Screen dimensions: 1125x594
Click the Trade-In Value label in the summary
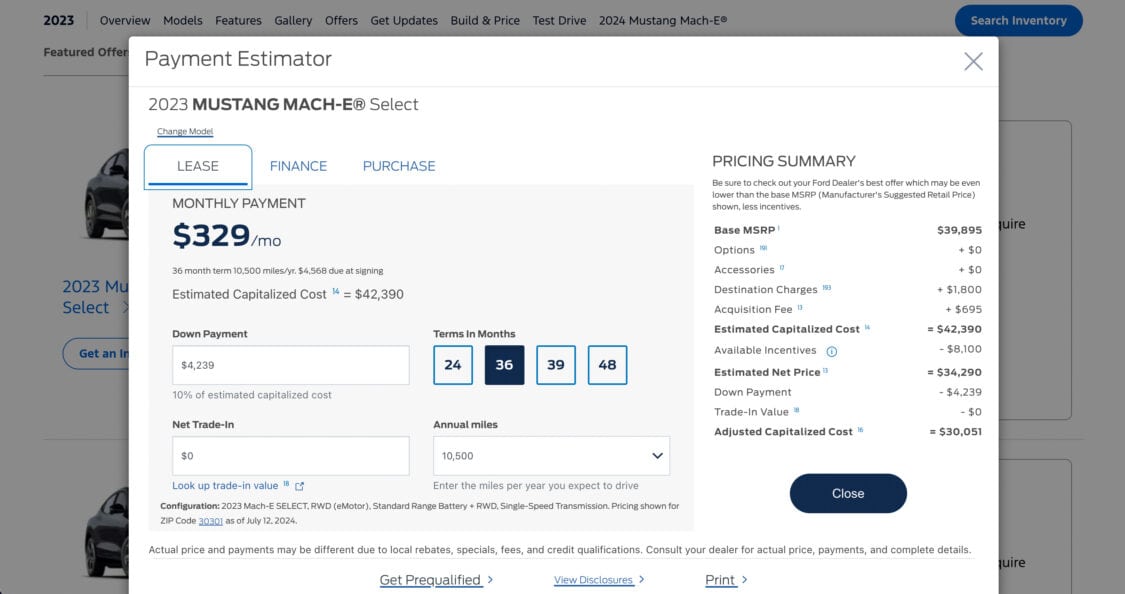click(751, 412)
